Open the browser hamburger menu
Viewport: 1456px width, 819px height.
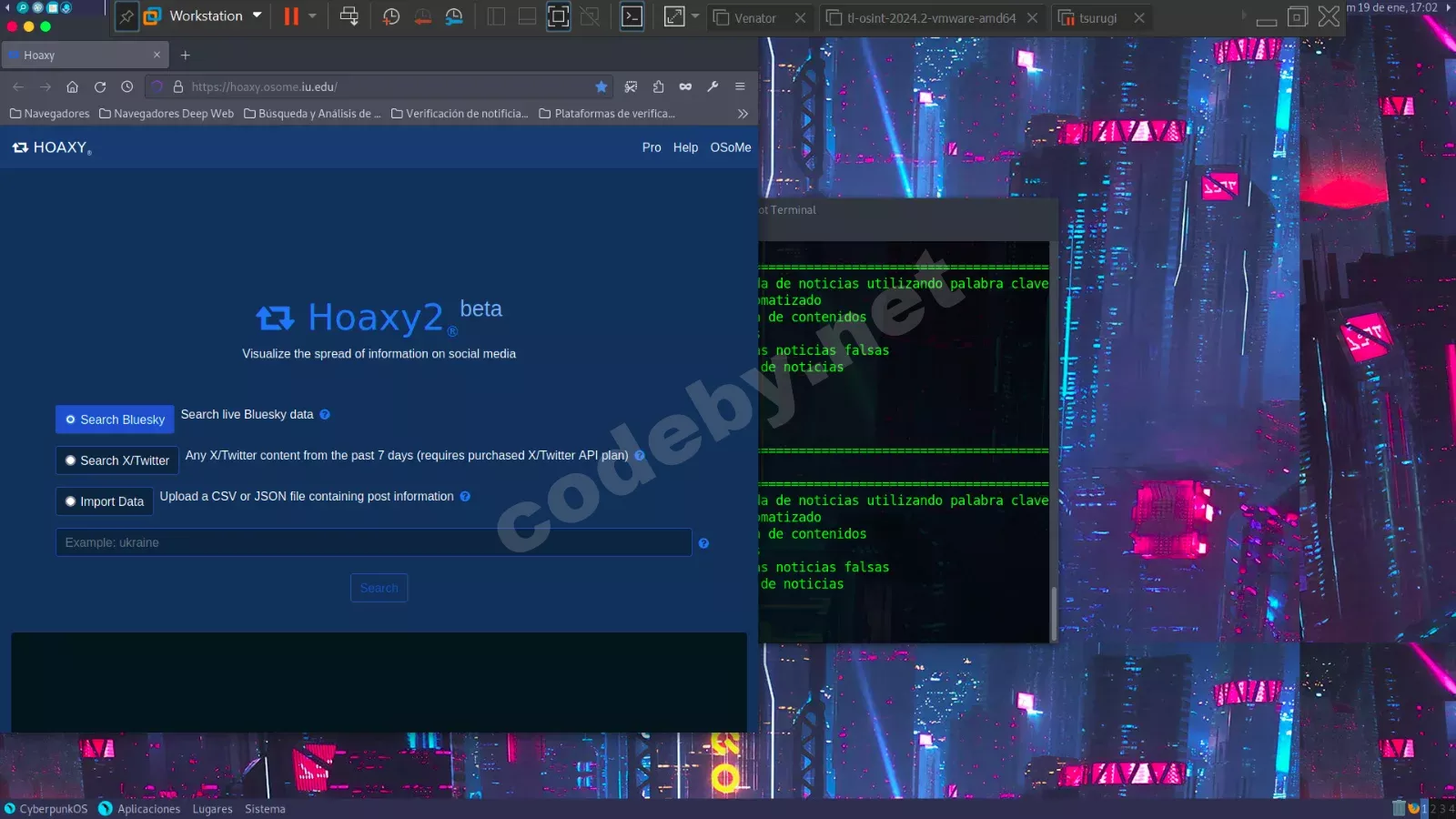pos(740,86)
